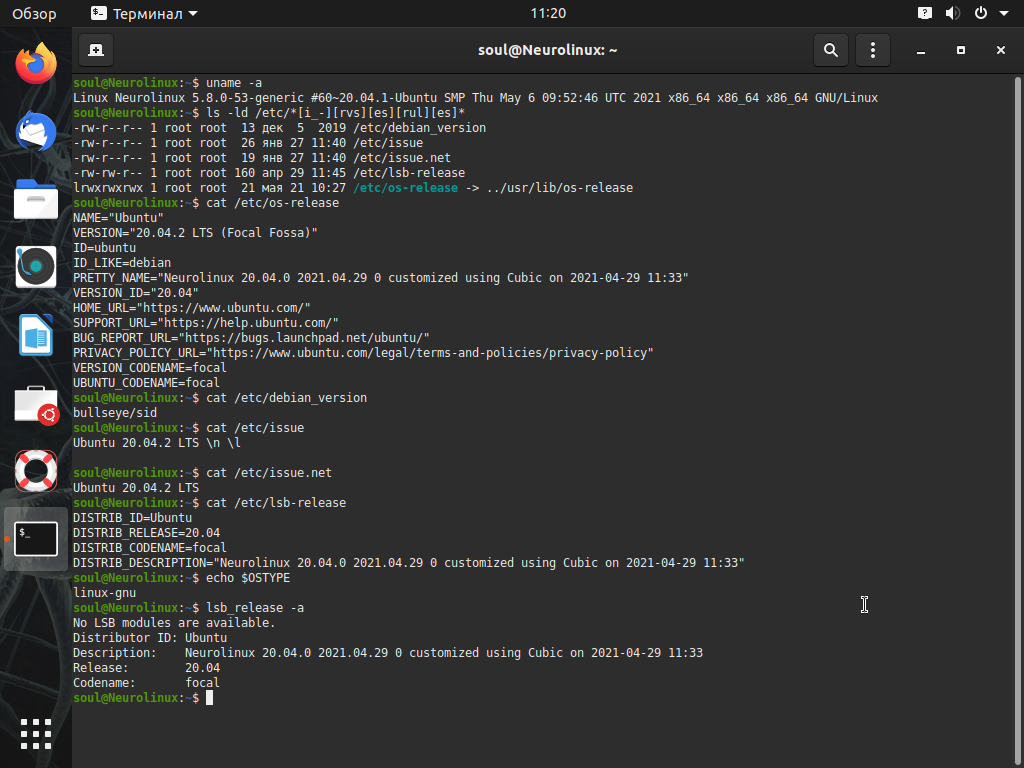Click the /etc/debian_version listing row
The width and height of the screenshot is (1024, 768).
280,128
